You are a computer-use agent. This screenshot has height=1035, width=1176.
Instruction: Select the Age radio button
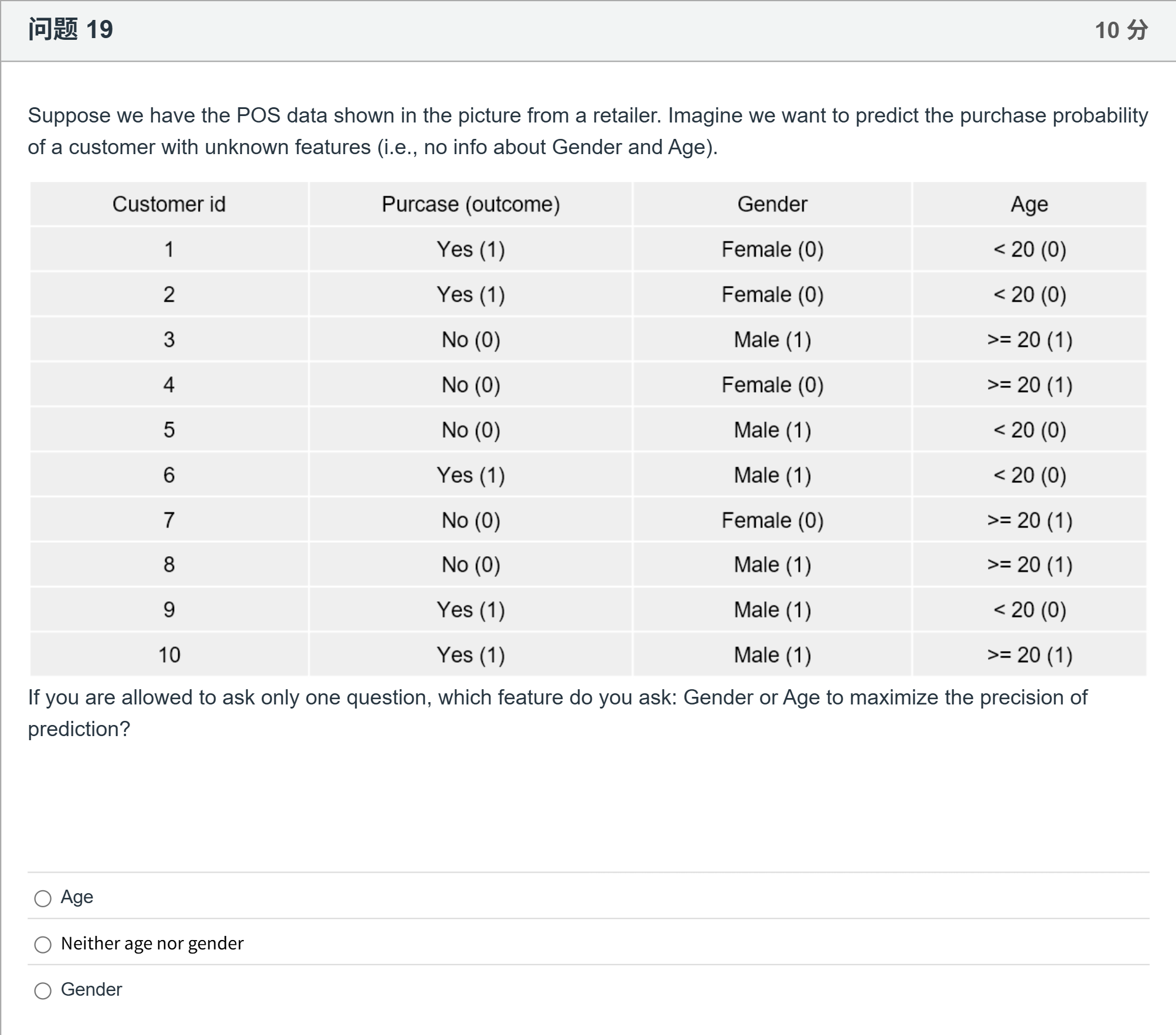tap(43, 898)
